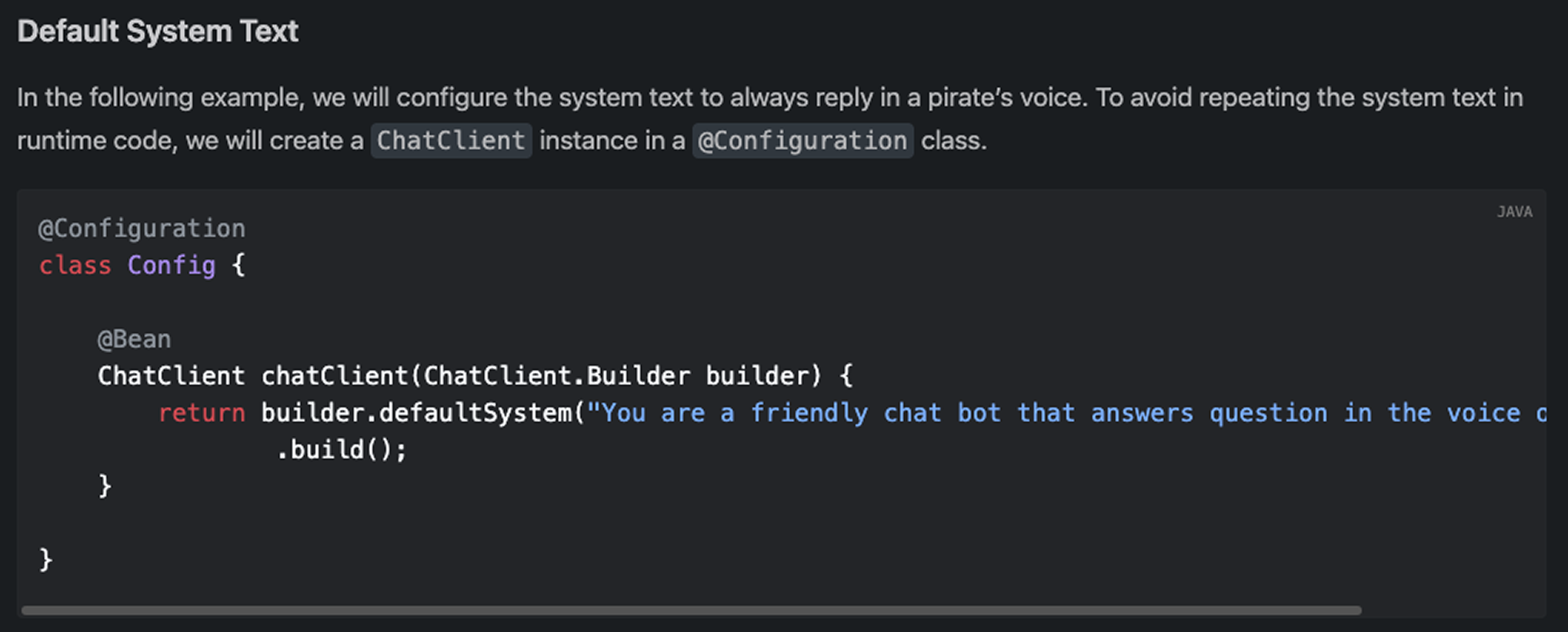Click the ChatClient return type in code
This screenshot has width=1568, height=632.
(x=172, y=376)
